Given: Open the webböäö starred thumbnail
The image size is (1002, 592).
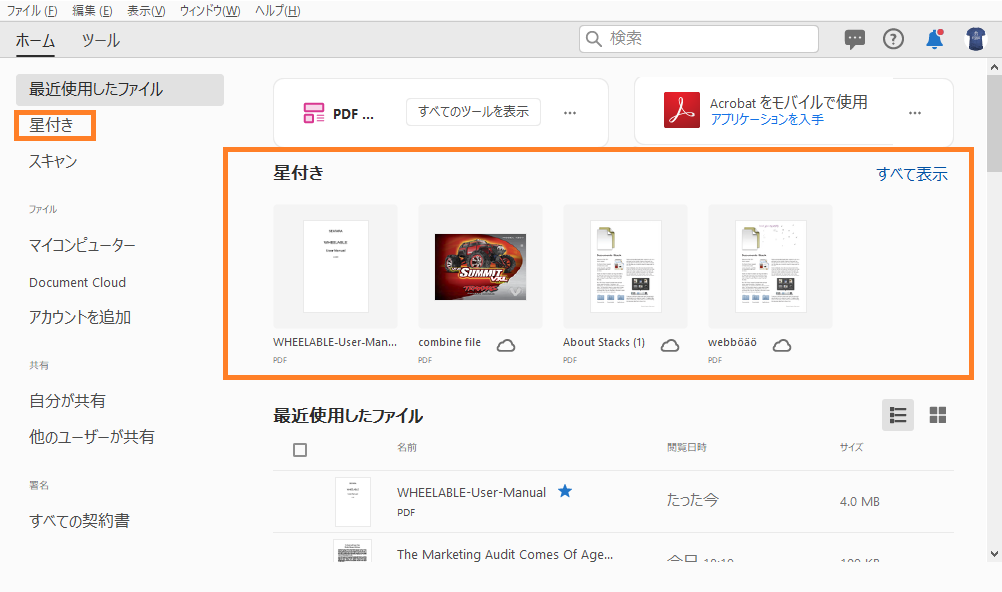Looking at the screenshot, I should (x=771, y=267).
